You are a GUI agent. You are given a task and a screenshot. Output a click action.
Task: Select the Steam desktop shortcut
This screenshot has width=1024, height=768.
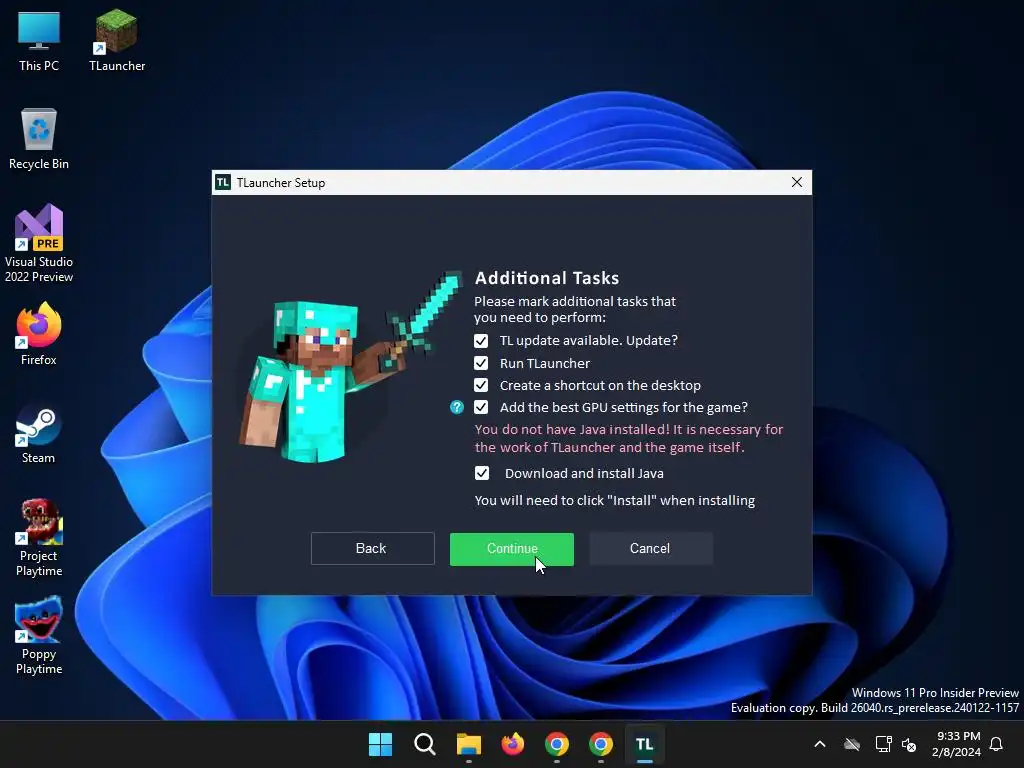click(39, 434)
